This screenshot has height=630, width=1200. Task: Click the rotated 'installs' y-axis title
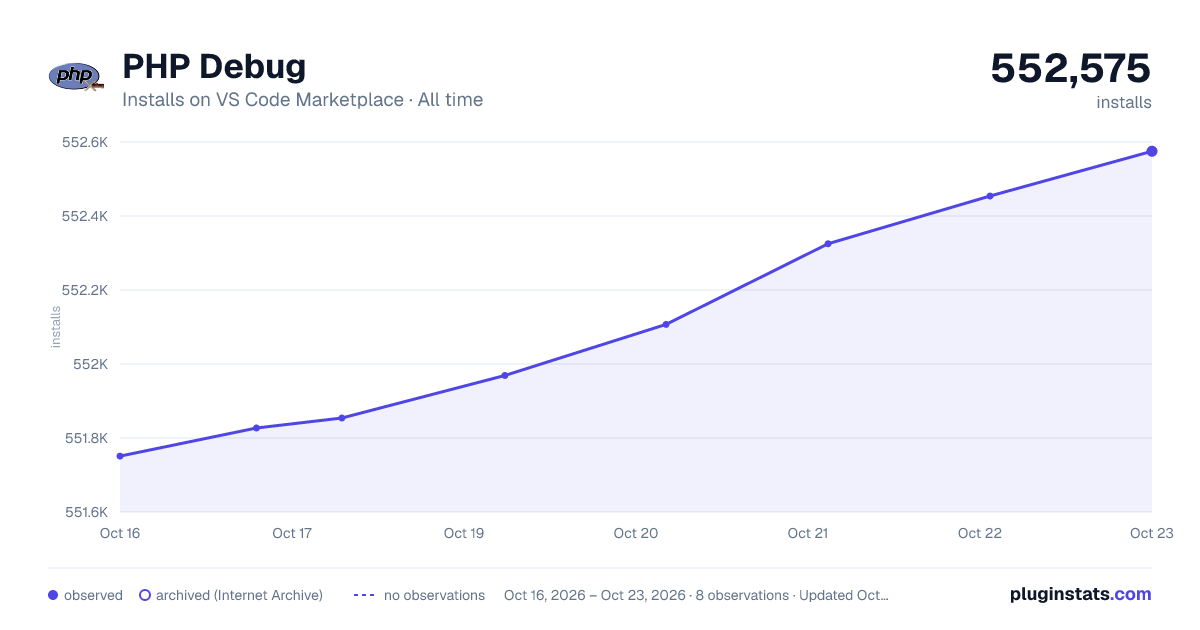pos(56,327)
